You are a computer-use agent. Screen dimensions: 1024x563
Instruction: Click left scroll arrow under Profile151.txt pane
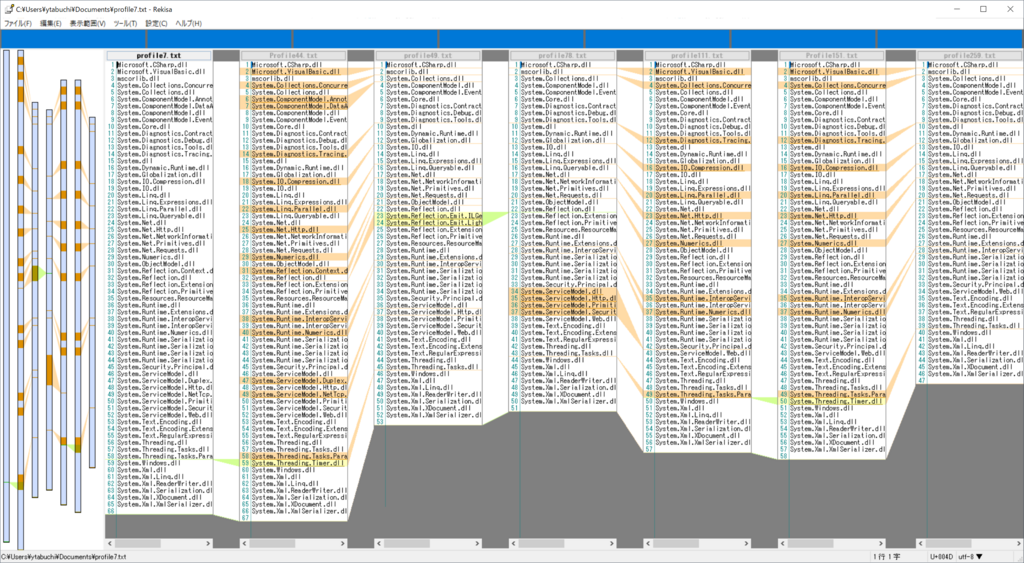click(783, 543)
